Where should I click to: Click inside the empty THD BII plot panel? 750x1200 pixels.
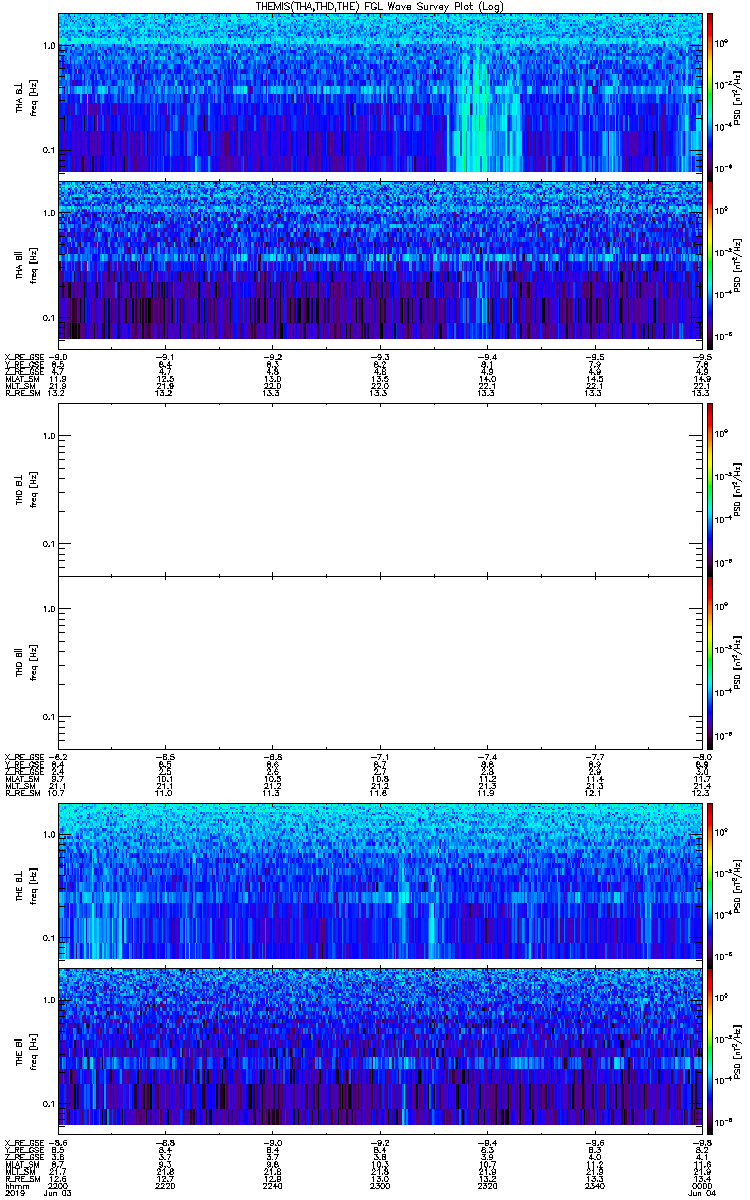(x=381, y=663)
